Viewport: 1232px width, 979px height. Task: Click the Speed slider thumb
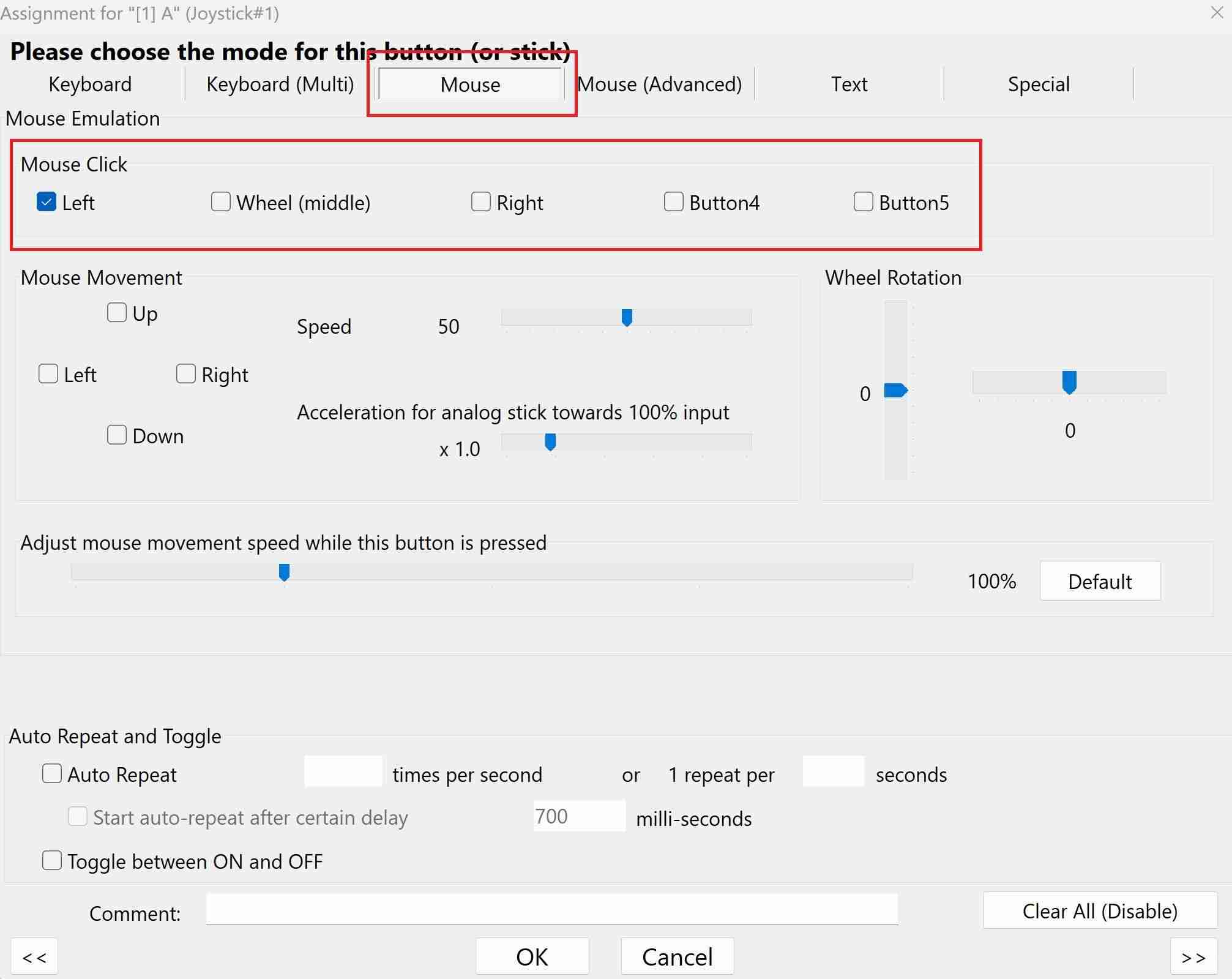627,317
